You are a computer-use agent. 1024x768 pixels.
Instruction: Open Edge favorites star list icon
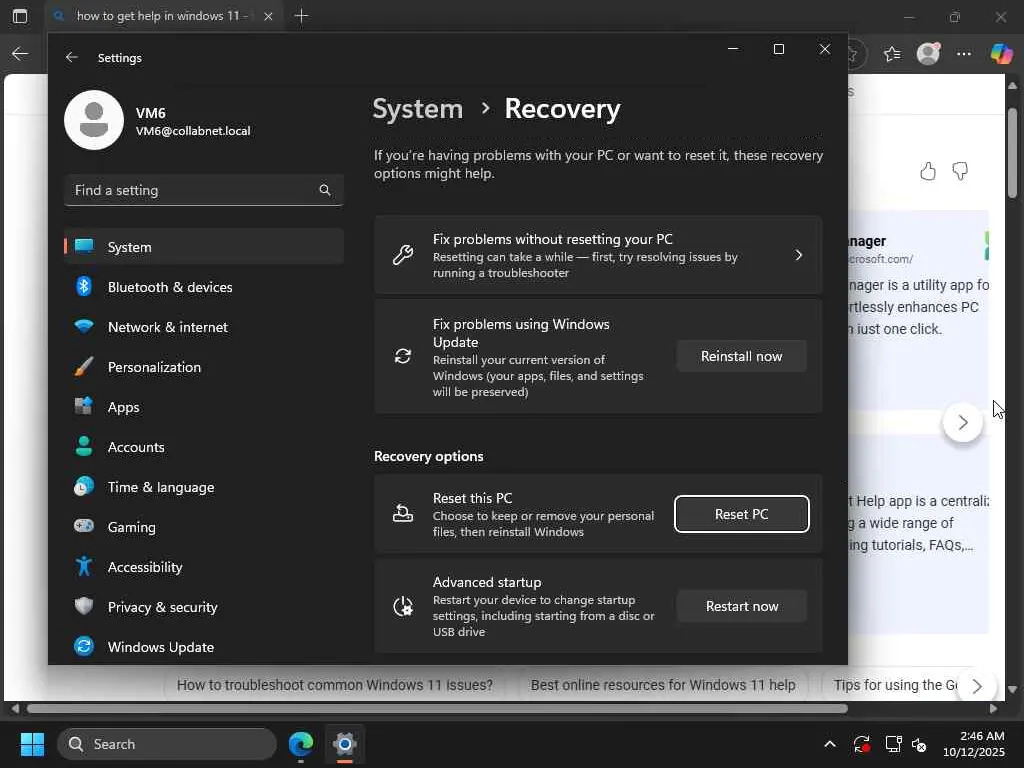(892, 54)
